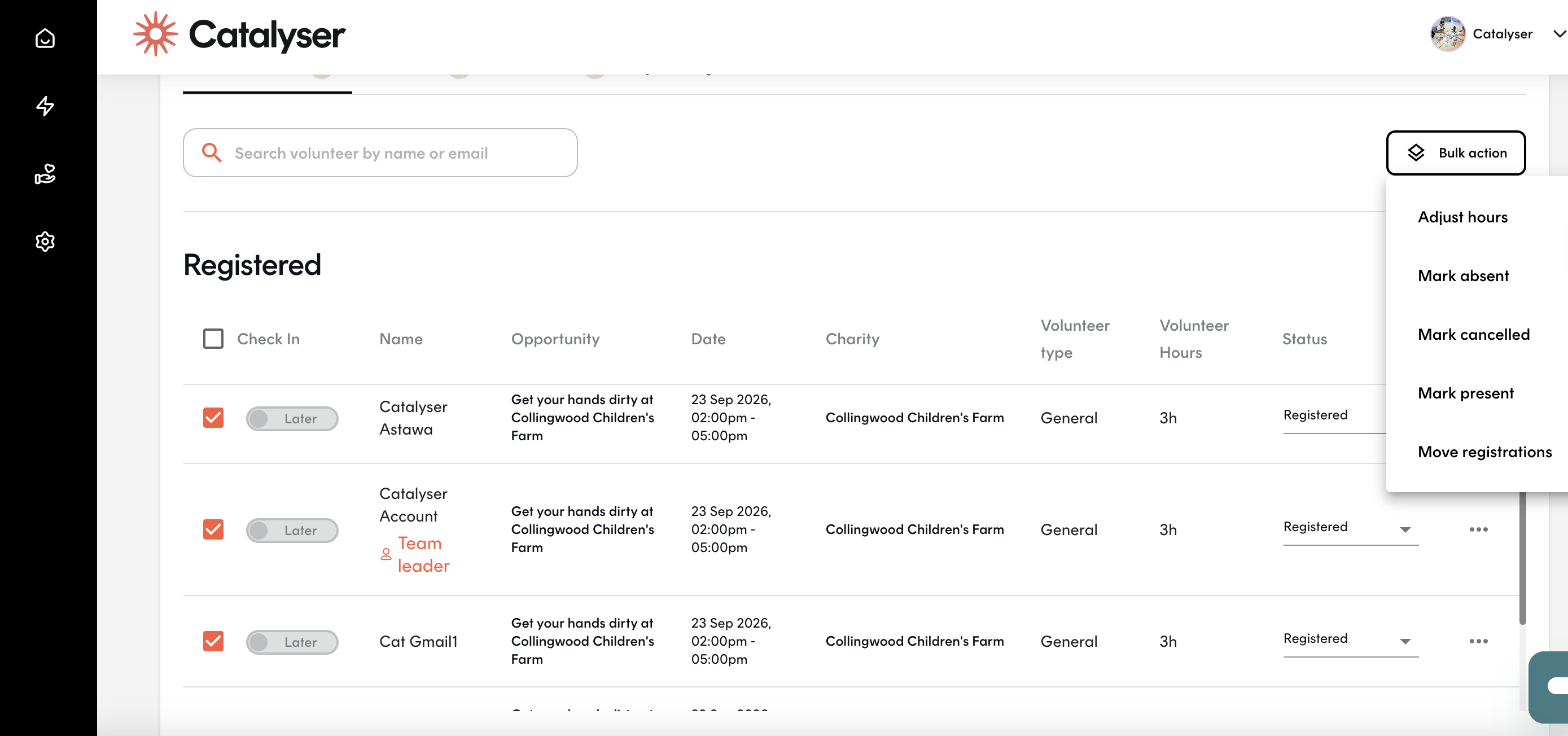Image resolution: width=1568 pixels, height=736 pixels.
Task: Uncheck the Cat Gmail1 row checkbox
Action: coord(213,641)
